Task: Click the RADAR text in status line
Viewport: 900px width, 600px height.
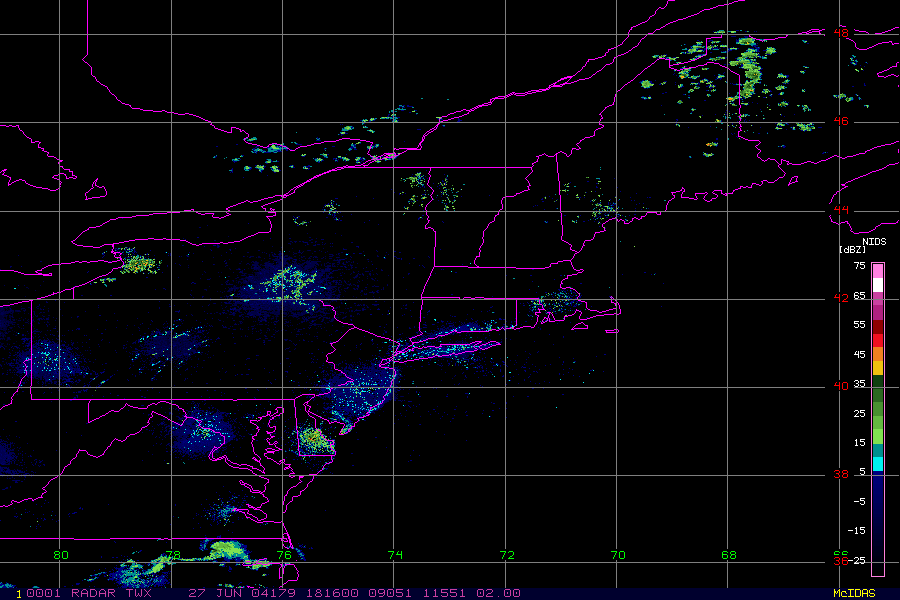Action: click(x=93, y=593)
